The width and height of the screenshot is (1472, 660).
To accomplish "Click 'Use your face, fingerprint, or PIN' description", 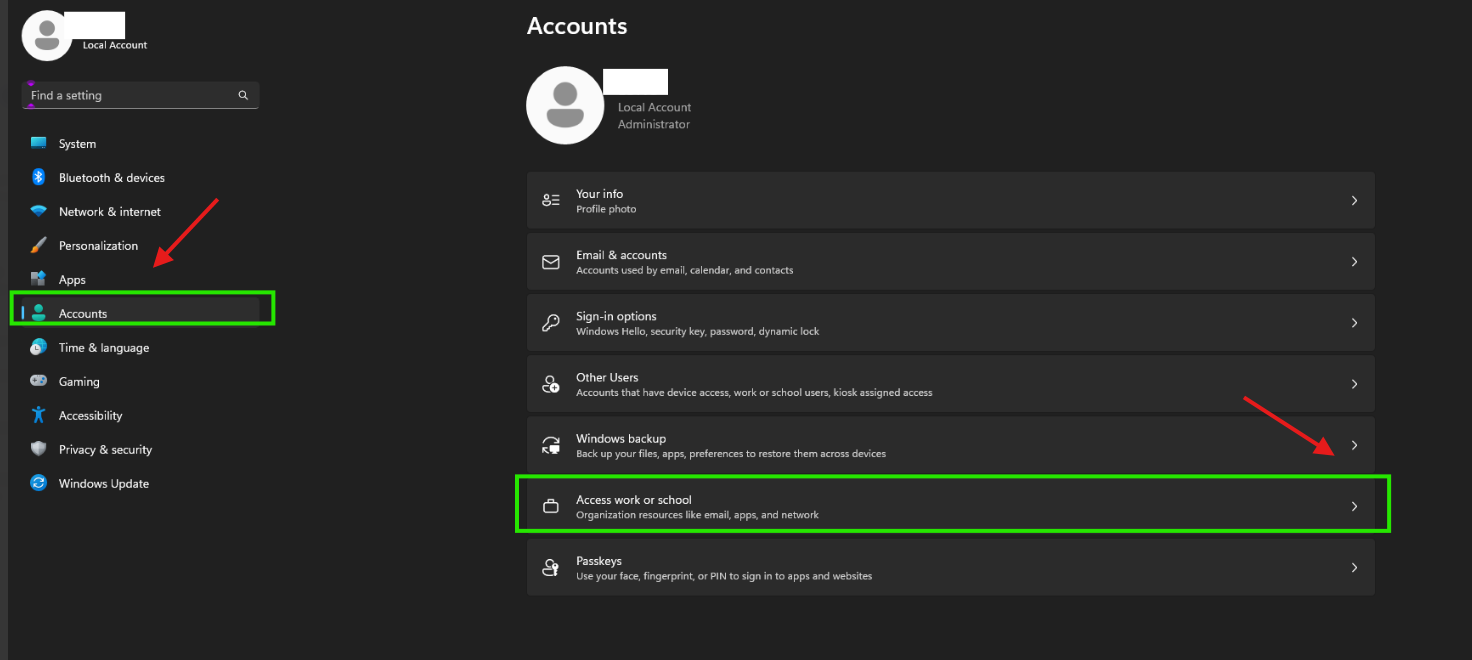I will point(724,576).
